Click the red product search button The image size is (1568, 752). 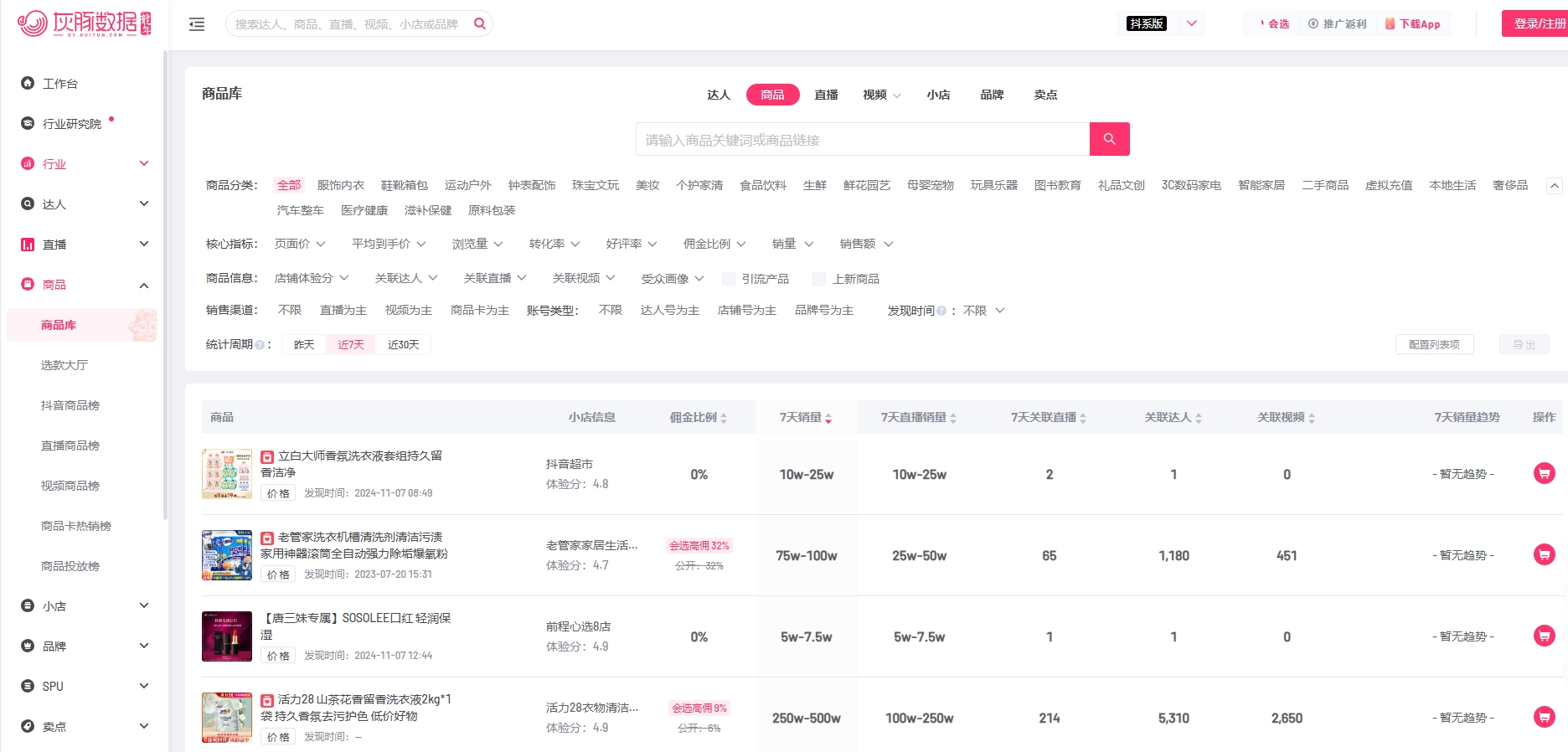pyautogui.click(x=1109, y=139)
